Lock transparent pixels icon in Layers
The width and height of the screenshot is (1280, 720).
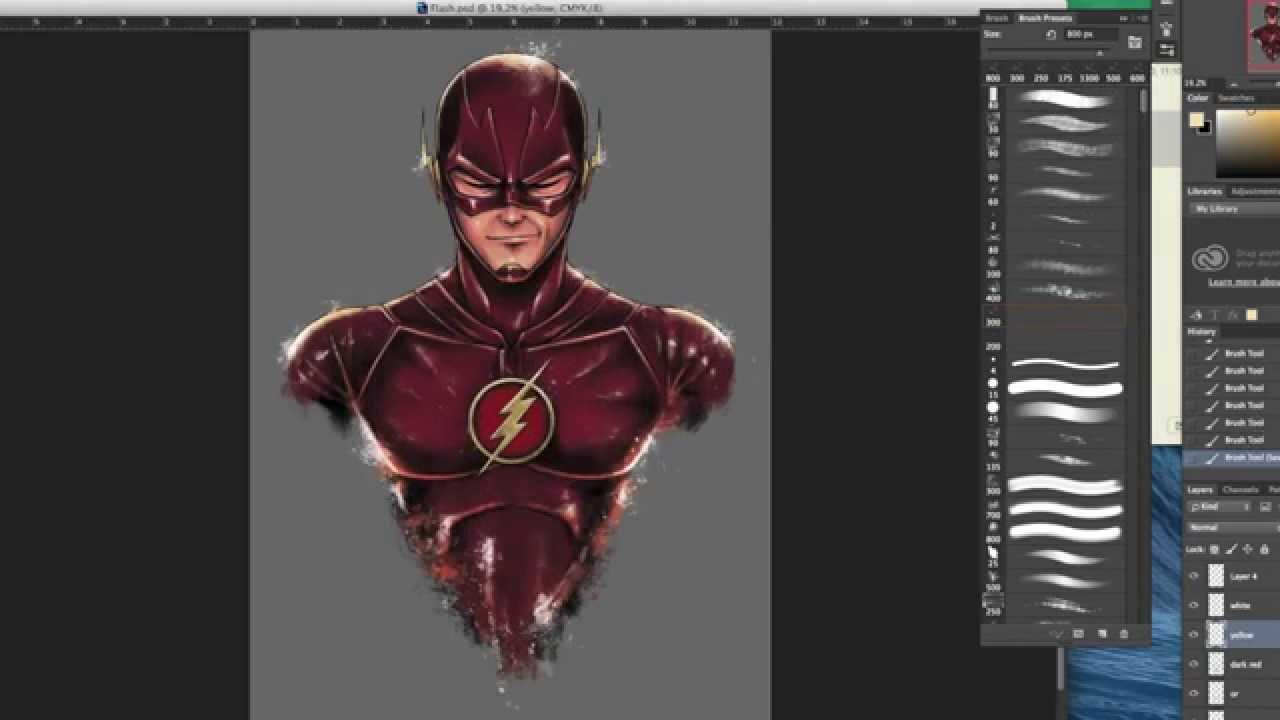(x=1214, y=549)
